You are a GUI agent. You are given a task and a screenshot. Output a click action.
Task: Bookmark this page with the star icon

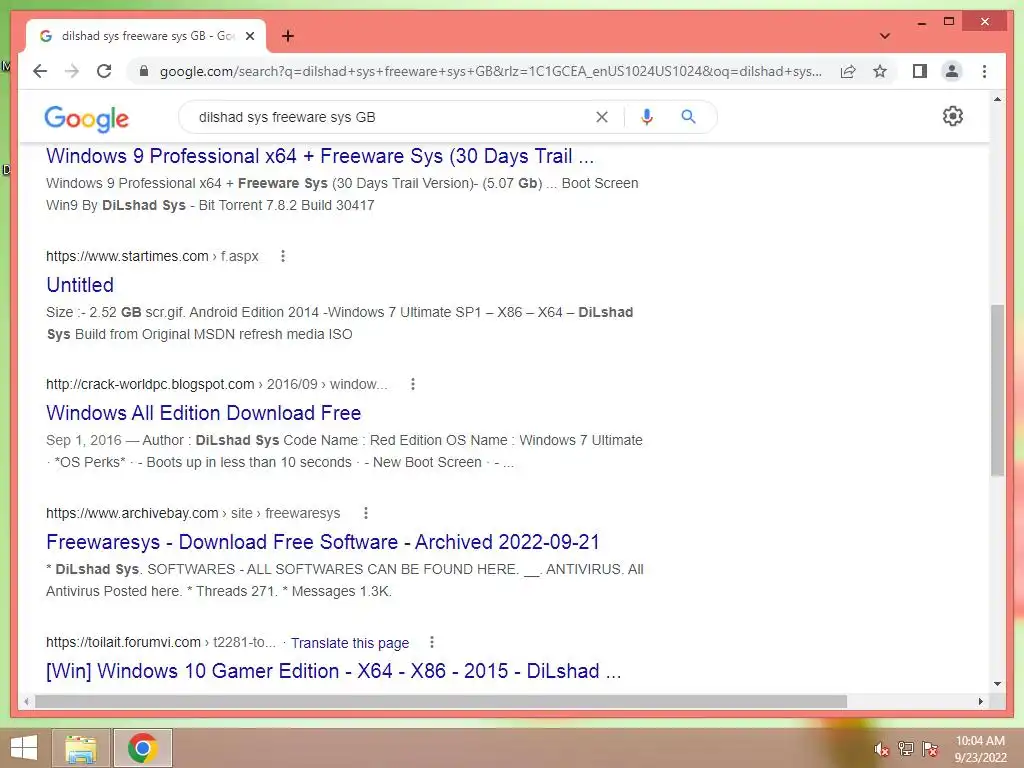(x=880, y=71)
